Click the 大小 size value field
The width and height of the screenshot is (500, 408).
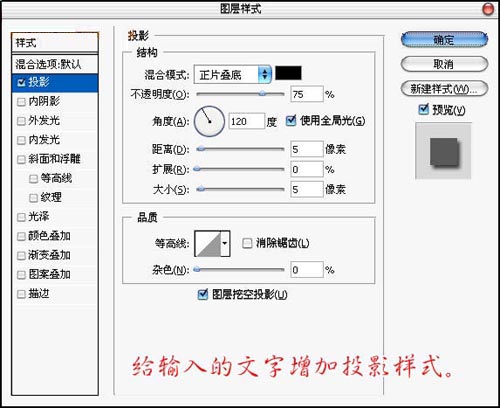click(x=307, y=189)
